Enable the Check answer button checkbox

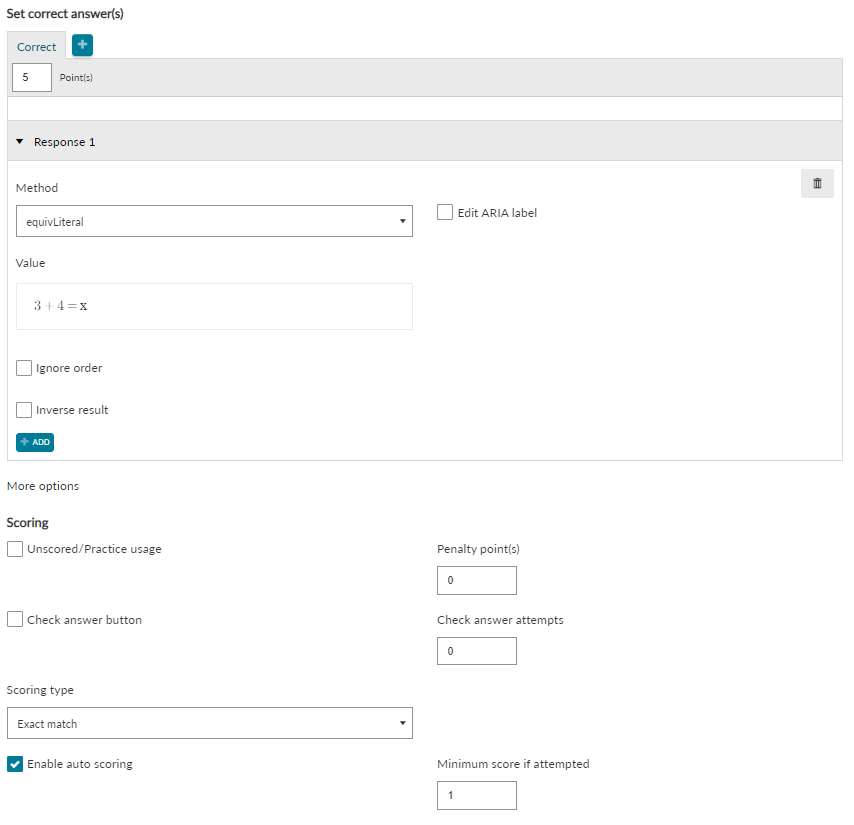15,620
